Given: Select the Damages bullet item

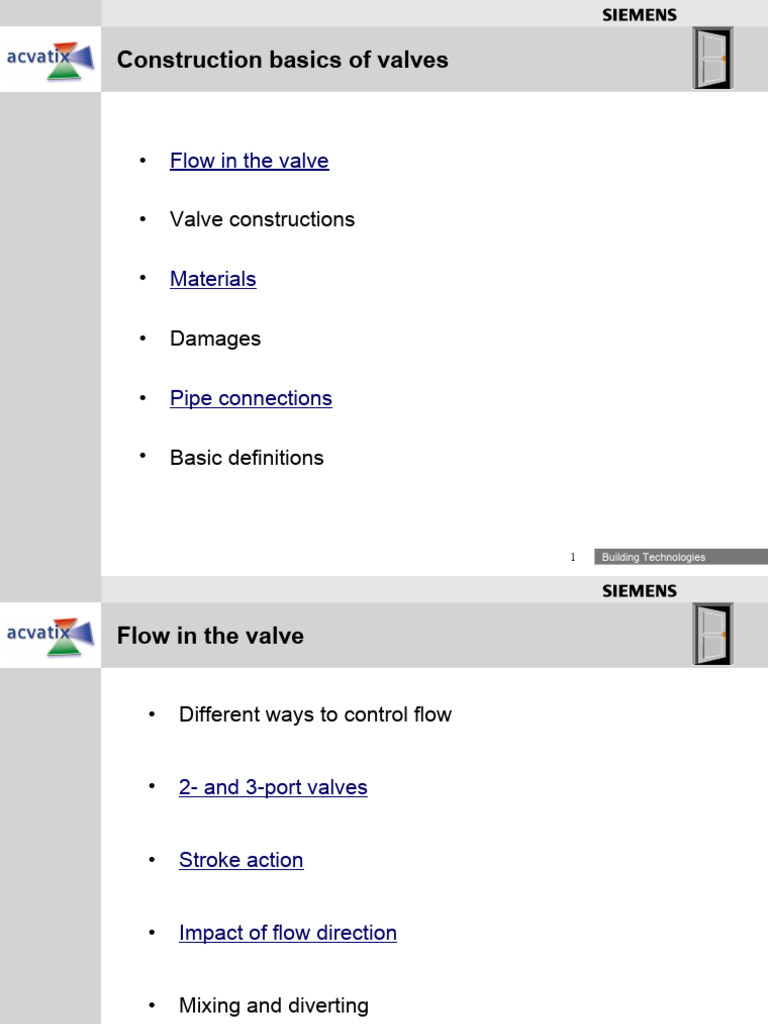Looking at the screenshot, I should (215, 339).
